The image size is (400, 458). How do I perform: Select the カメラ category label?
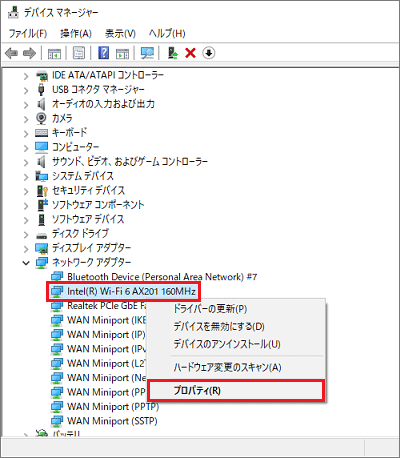[x=62, y=118]
